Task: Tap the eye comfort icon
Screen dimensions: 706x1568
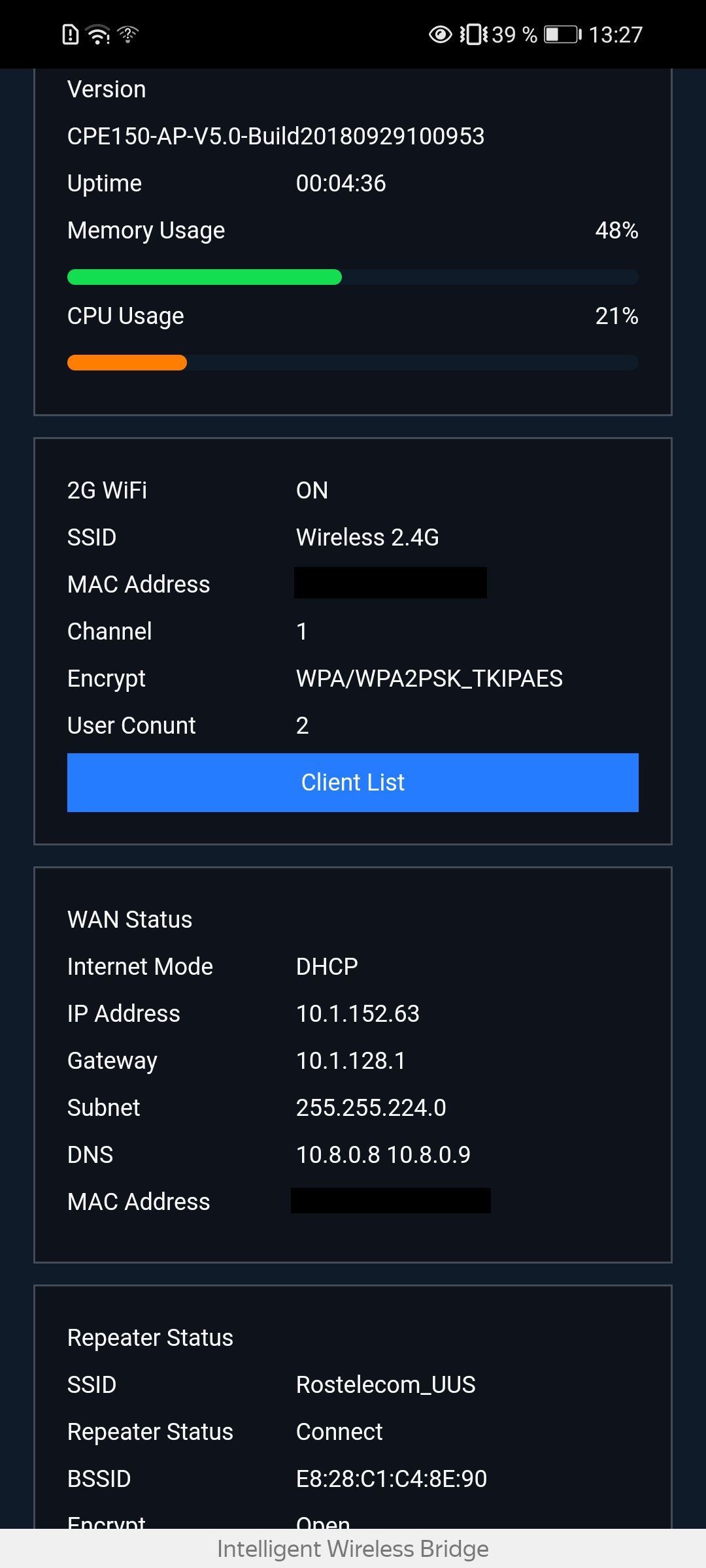Action: (x=440, y=34)
